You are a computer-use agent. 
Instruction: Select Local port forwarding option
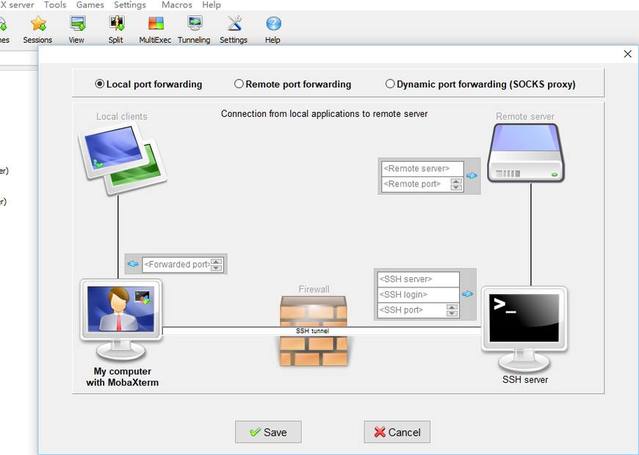point(99,84)
